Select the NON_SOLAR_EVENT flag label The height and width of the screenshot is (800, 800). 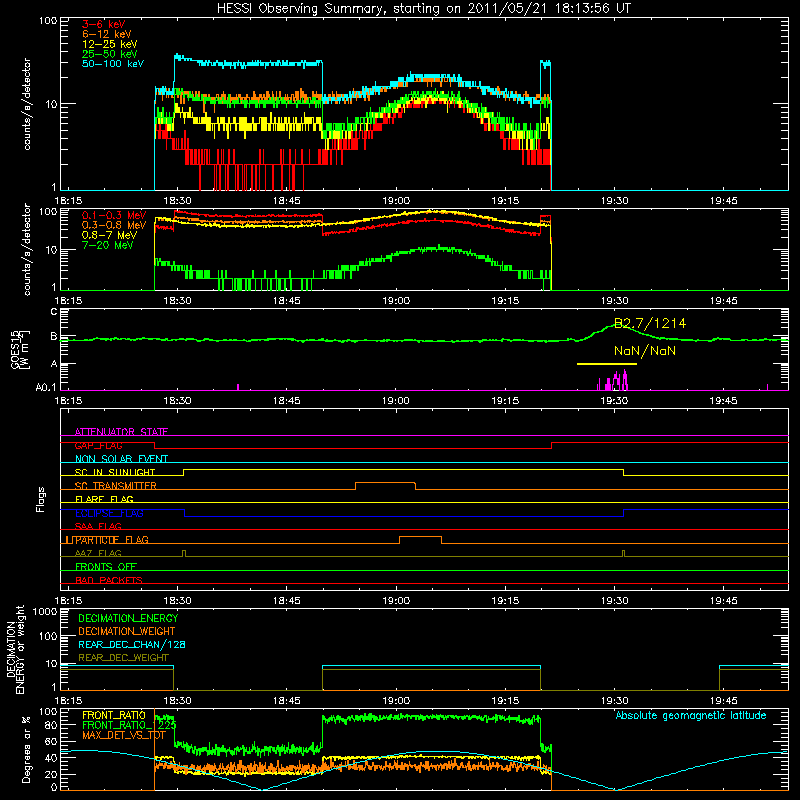[x=121, y=458]
